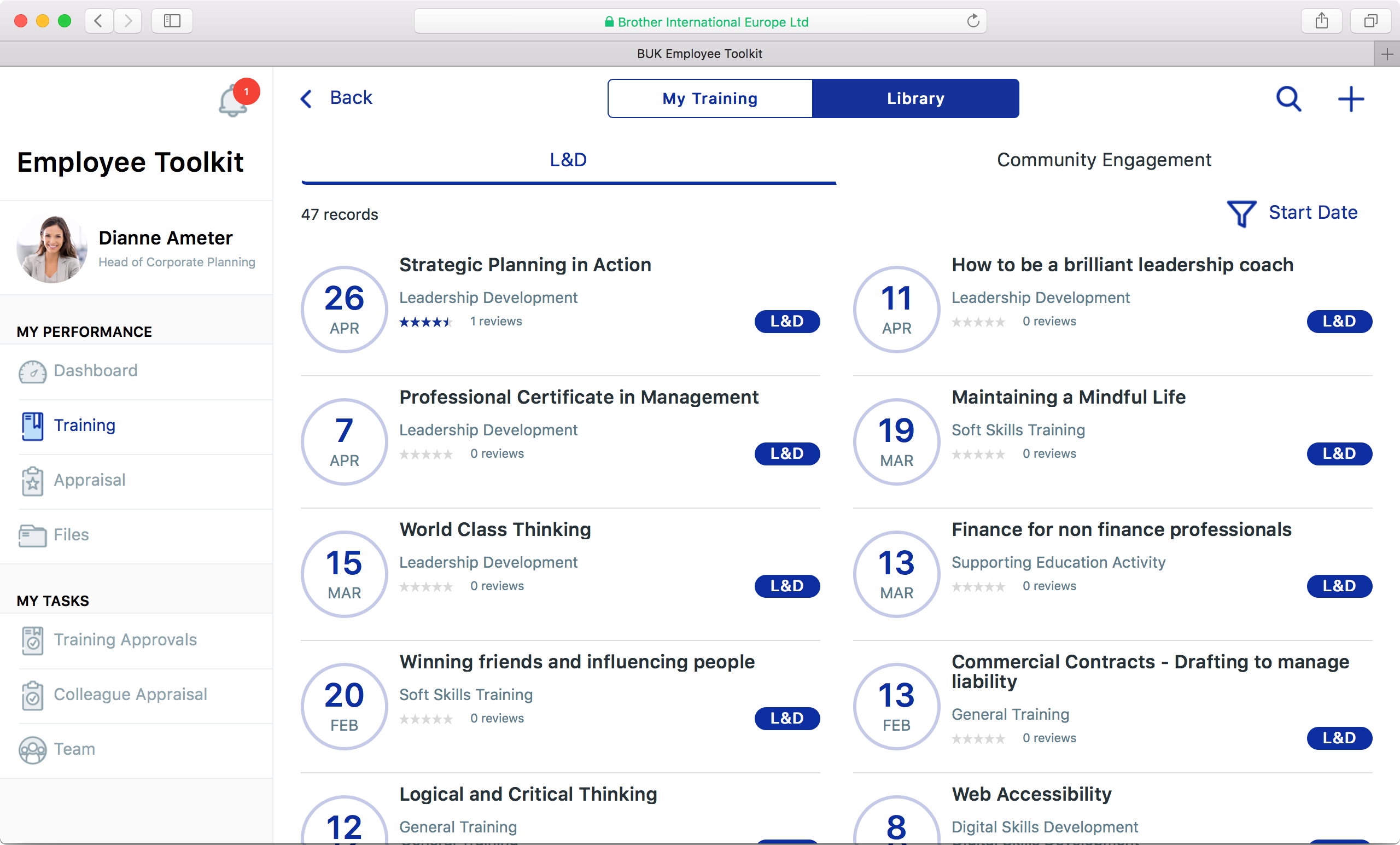Toggle the Safari sidebar button
Image resolution: width=1400 pixels, height=845 pixels.
[x=172, y=21]
